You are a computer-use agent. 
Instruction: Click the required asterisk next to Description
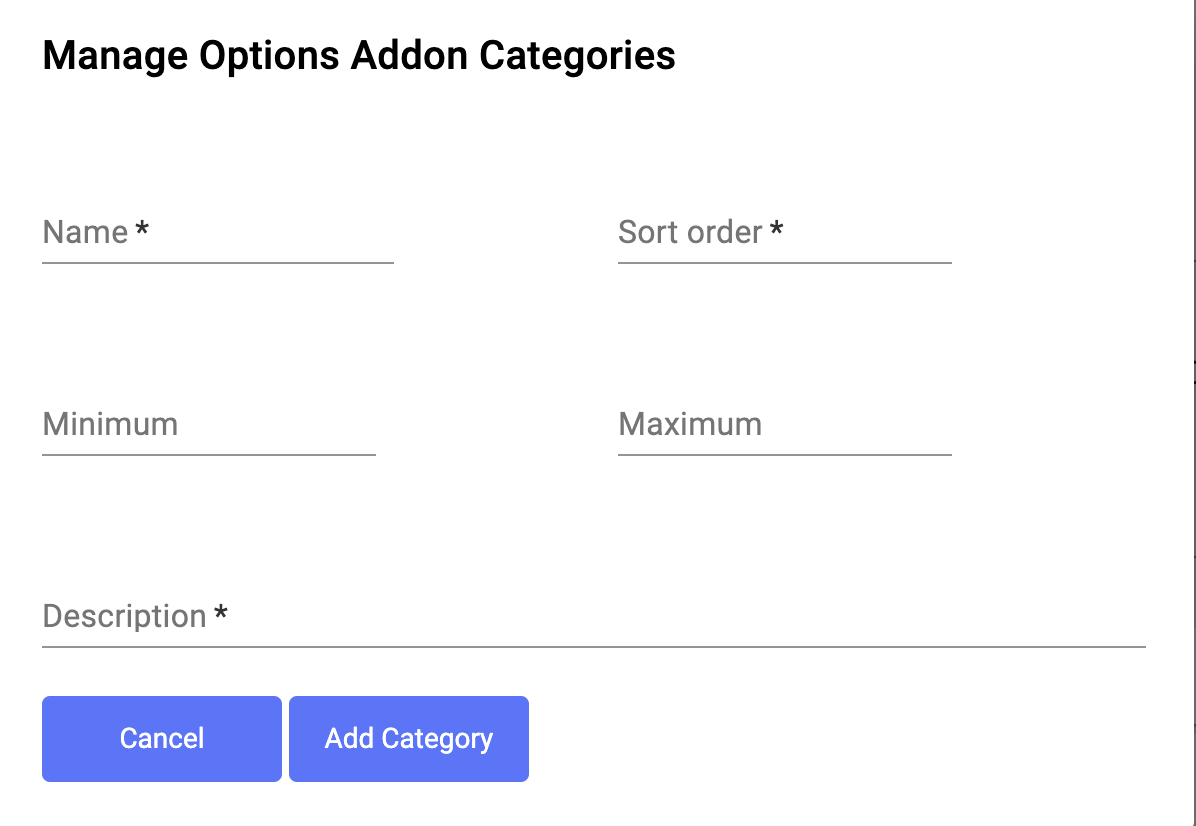pyautogui.click(x=221, y=614)
